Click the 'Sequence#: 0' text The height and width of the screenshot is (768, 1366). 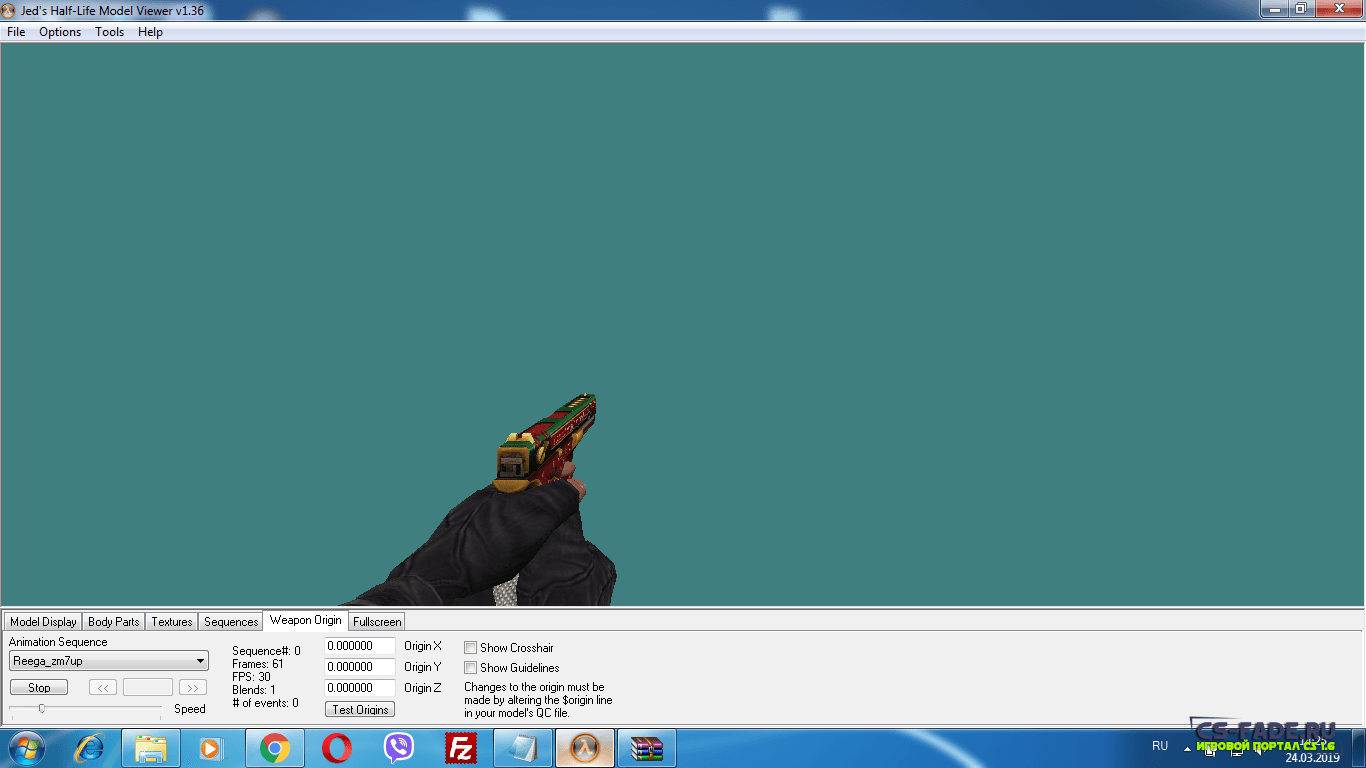266,651
